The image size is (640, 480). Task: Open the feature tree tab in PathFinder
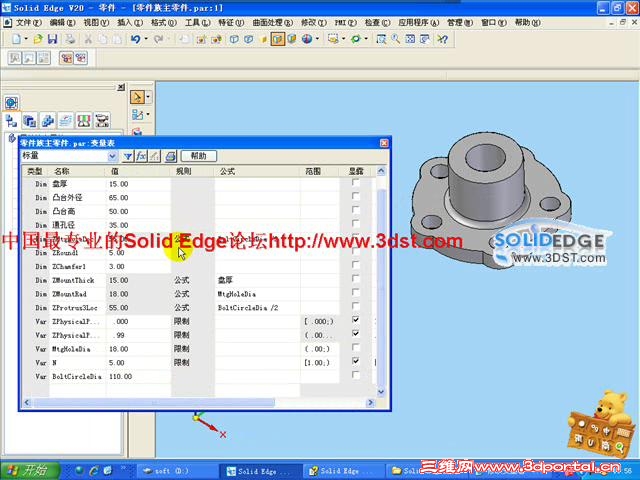11,120
